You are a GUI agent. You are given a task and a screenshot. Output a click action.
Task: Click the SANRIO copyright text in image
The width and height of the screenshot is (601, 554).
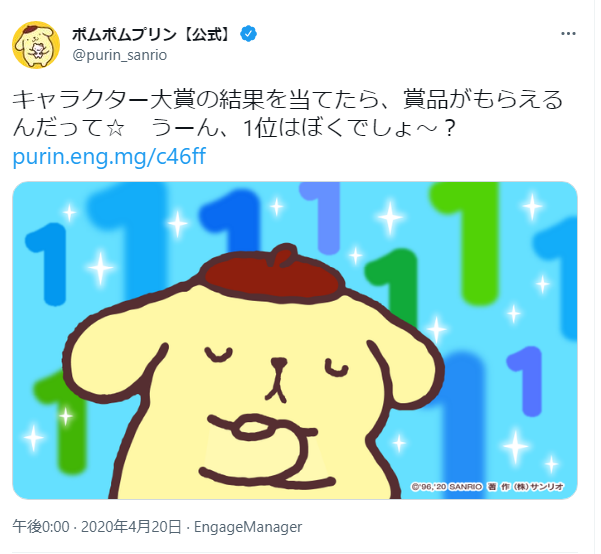tap(488, 487)
